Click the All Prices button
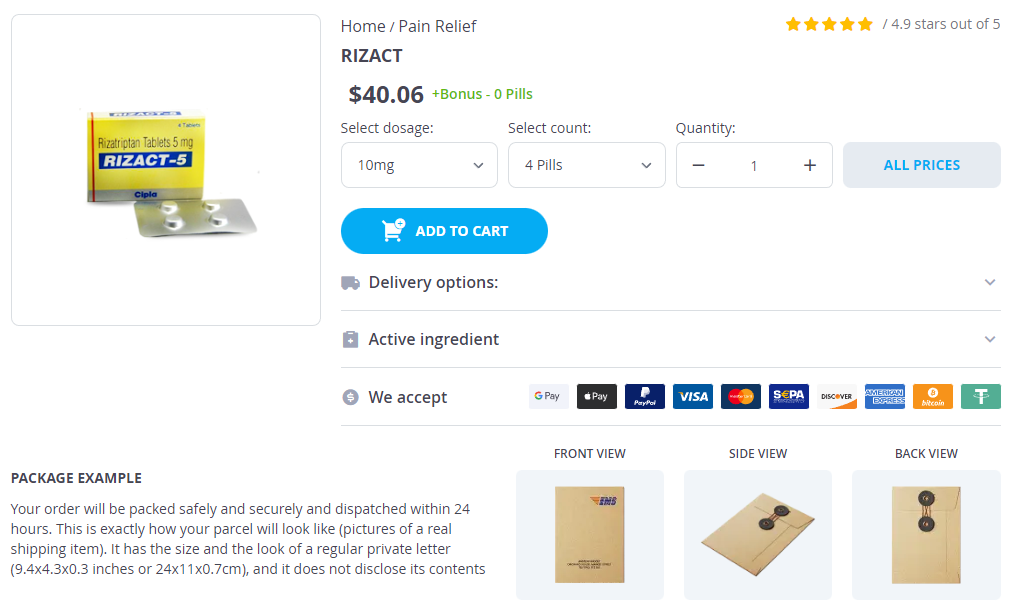The height and width of the screenshot is (616, 1017). click(x=922, y=165)
